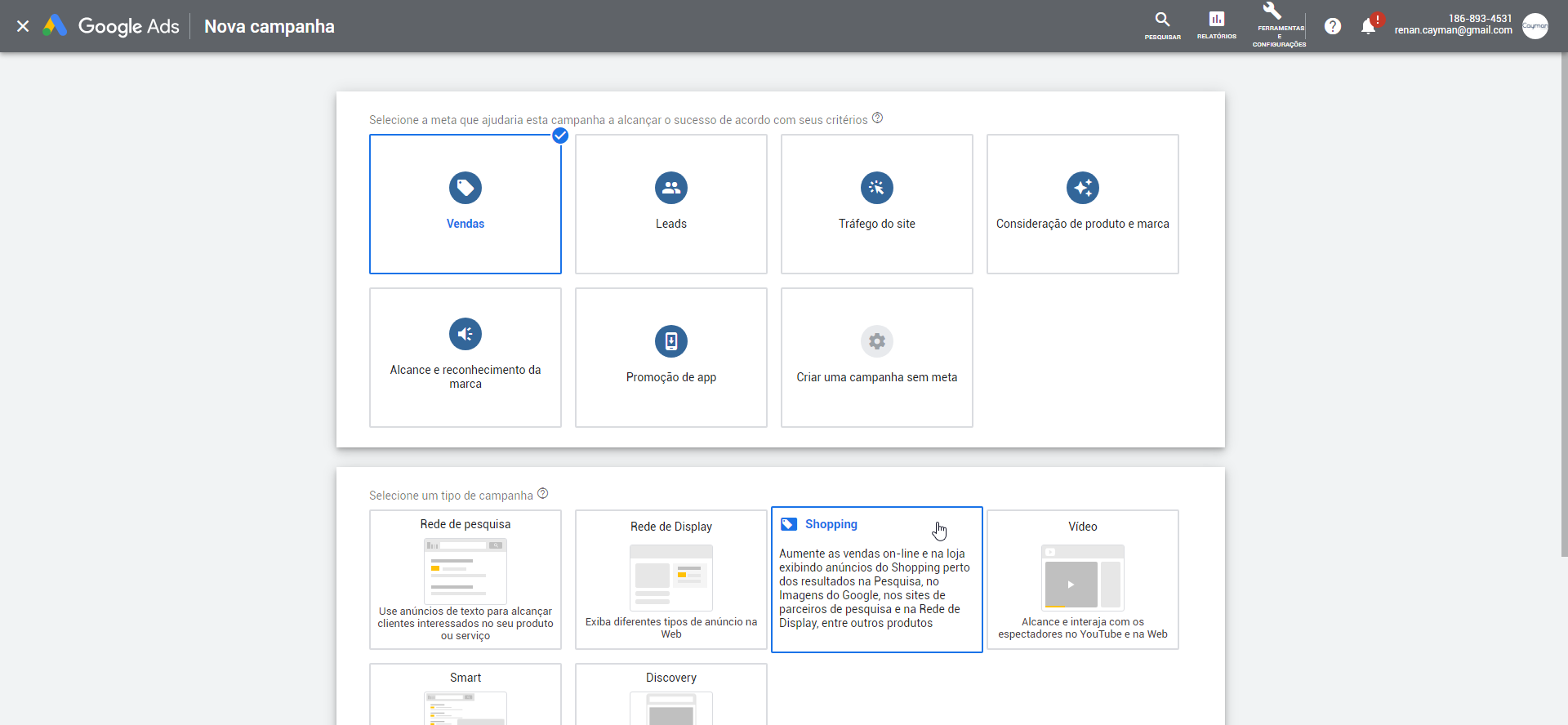Click the help icon beside goal selection heading
1568x725 pixels.
[877, 118]
